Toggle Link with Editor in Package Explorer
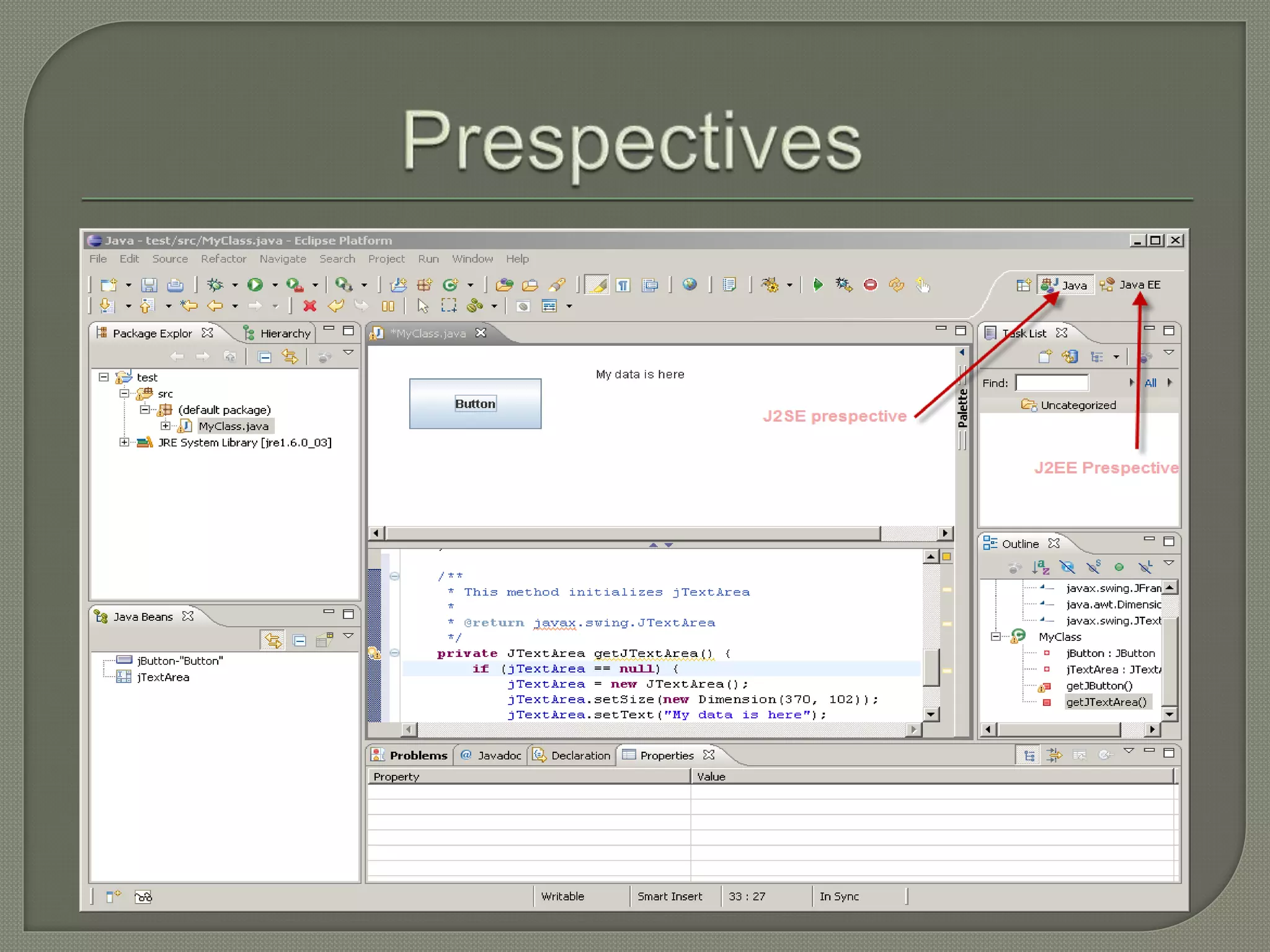The height and width of the screenshot is (952, 1270). point(290,357)
